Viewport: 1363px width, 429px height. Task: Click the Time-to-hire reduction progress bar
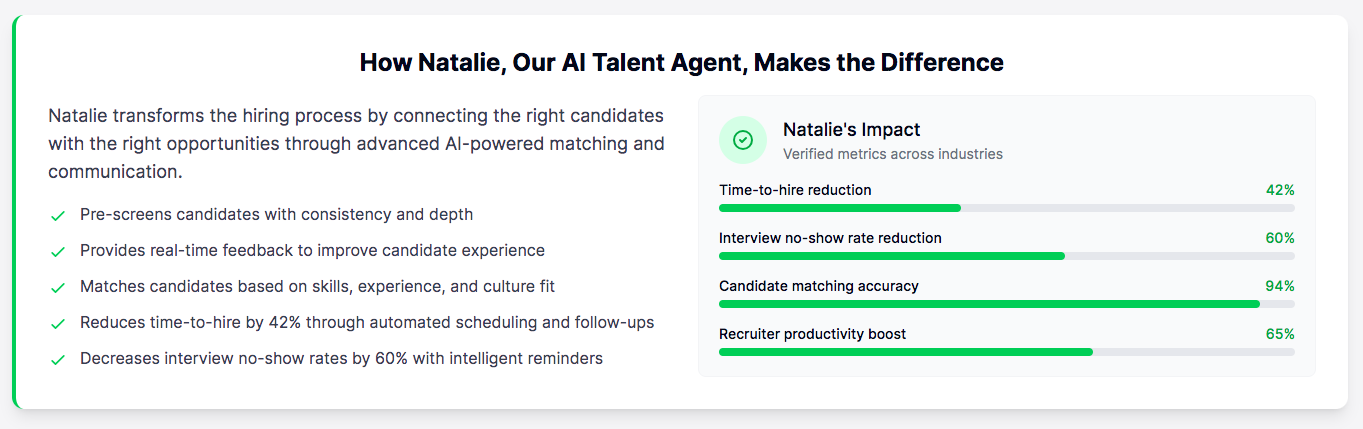[1007, 208]
